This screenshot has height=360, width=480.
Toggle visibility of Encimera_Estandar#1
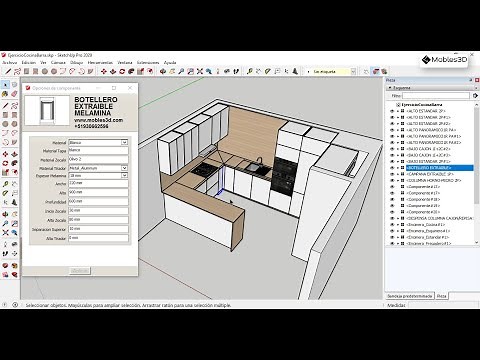[392, 237]
